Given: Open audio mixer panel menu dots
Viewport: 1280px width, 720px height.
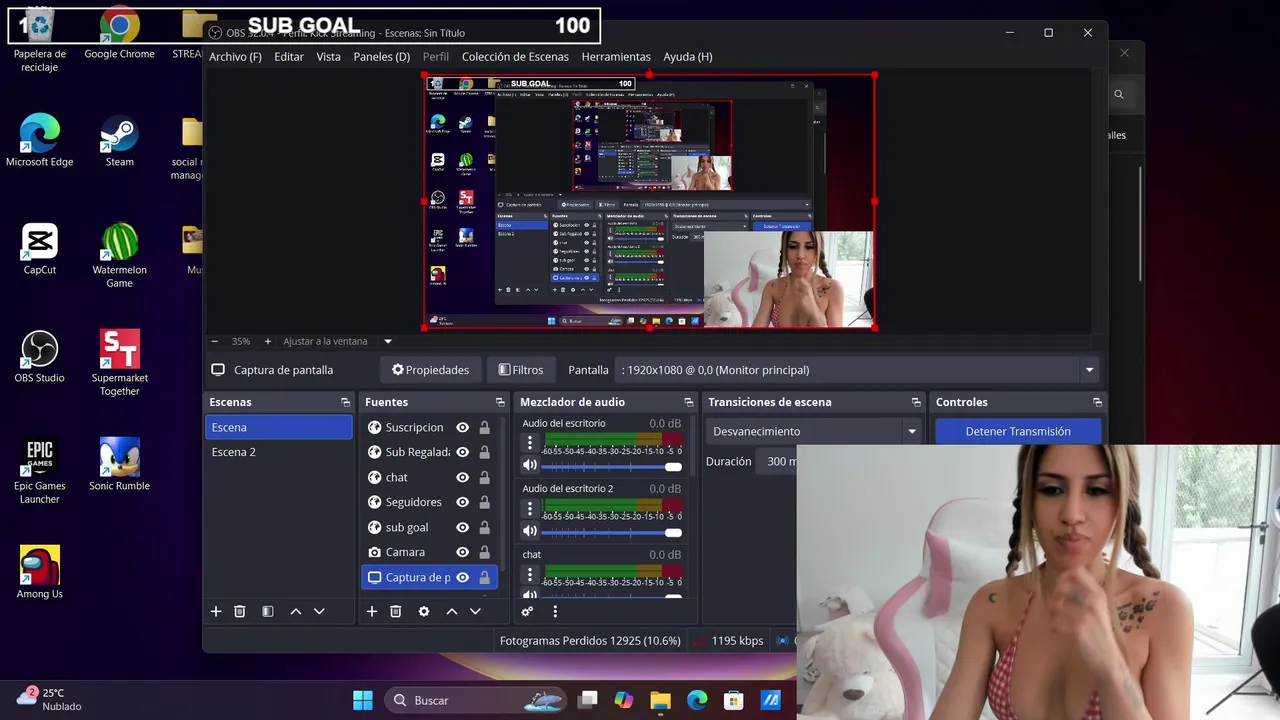Looking at the screenshot, I should pos(555,611).
